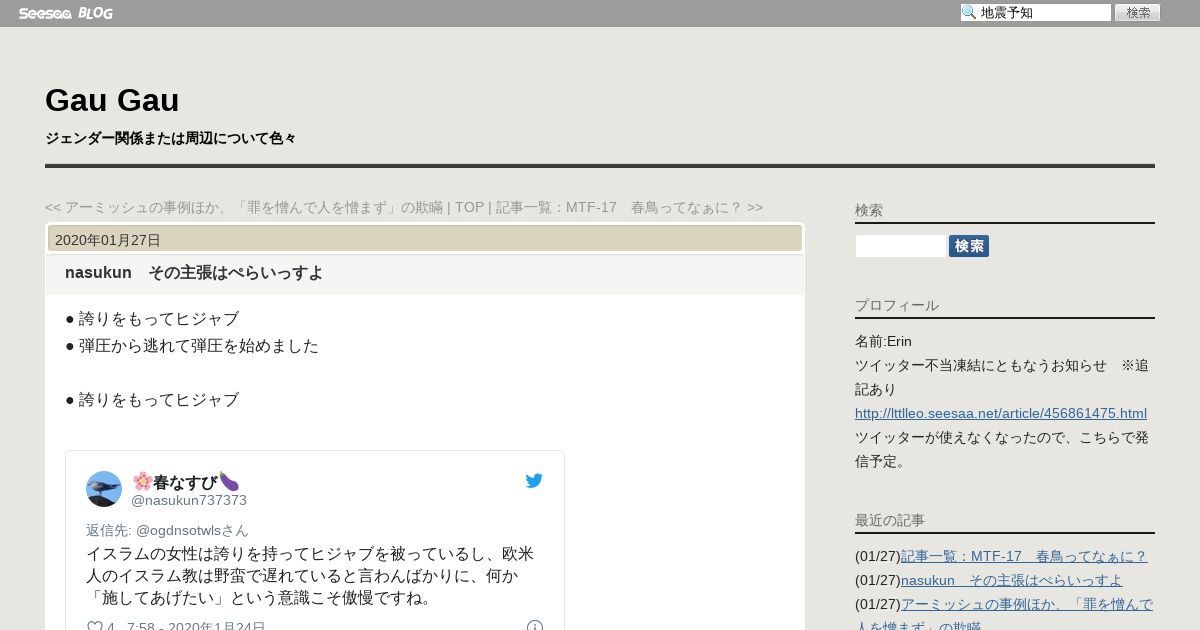Focus the top search field with 地震予知
The width and height of the screenshot is (1200, 630).
[x=1036, y=13]
